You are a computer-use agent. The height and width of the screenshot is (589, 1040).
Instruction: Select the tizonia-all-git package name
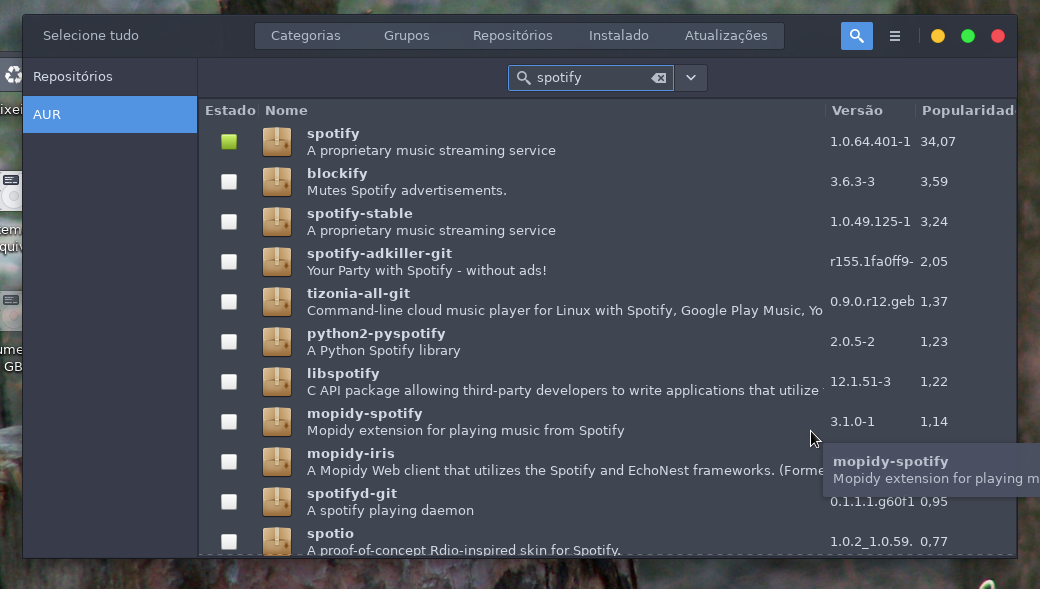coord(358,293)
